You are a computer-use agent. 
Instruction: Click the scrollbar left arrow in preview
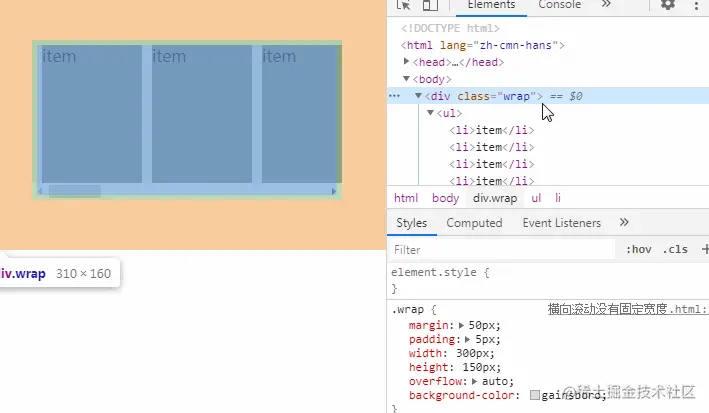(40, 191)
